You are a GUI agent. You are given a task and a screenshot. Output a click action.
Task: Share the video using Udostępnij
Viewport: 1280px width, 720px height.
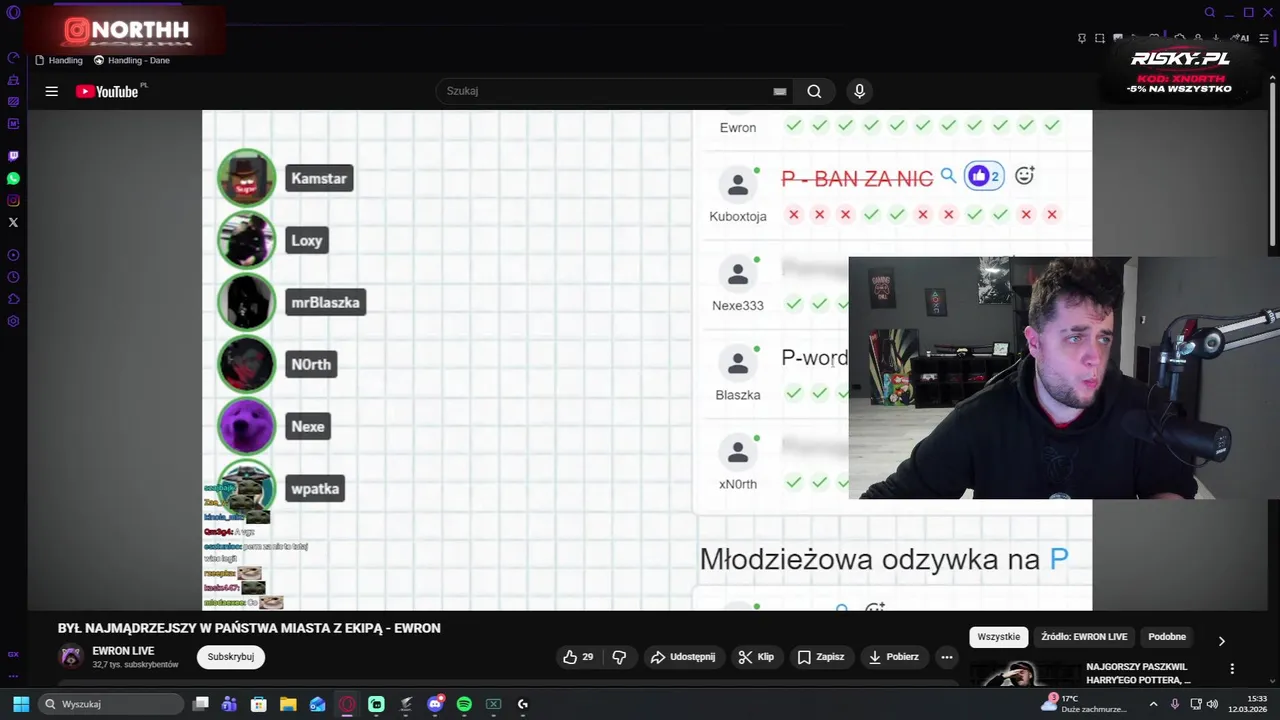tap(683, 657)
